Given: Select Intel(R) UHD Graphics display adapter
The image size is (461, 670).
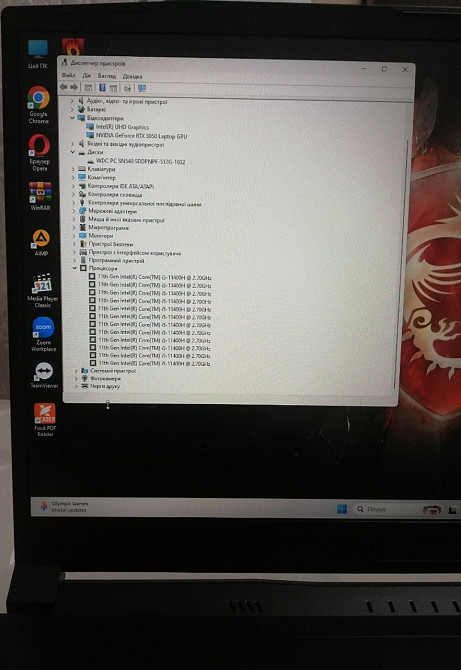Looking at the screenshot, I should click(x=122, y=127).
